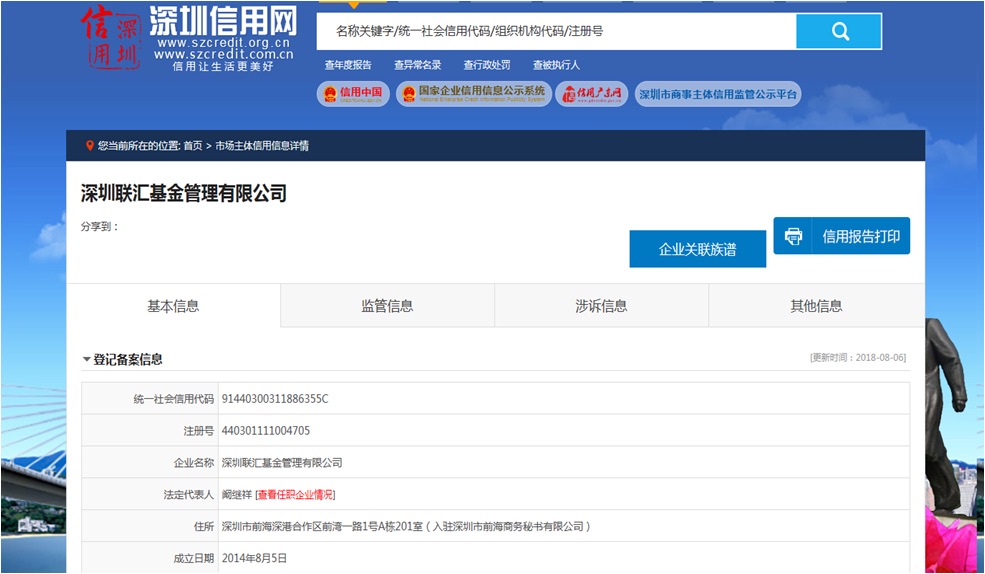985x574 pixels.
Task: Click 市场主体信用信息详情 breadcrumb text
Action: pyautogui.click(x=262, y=146)
